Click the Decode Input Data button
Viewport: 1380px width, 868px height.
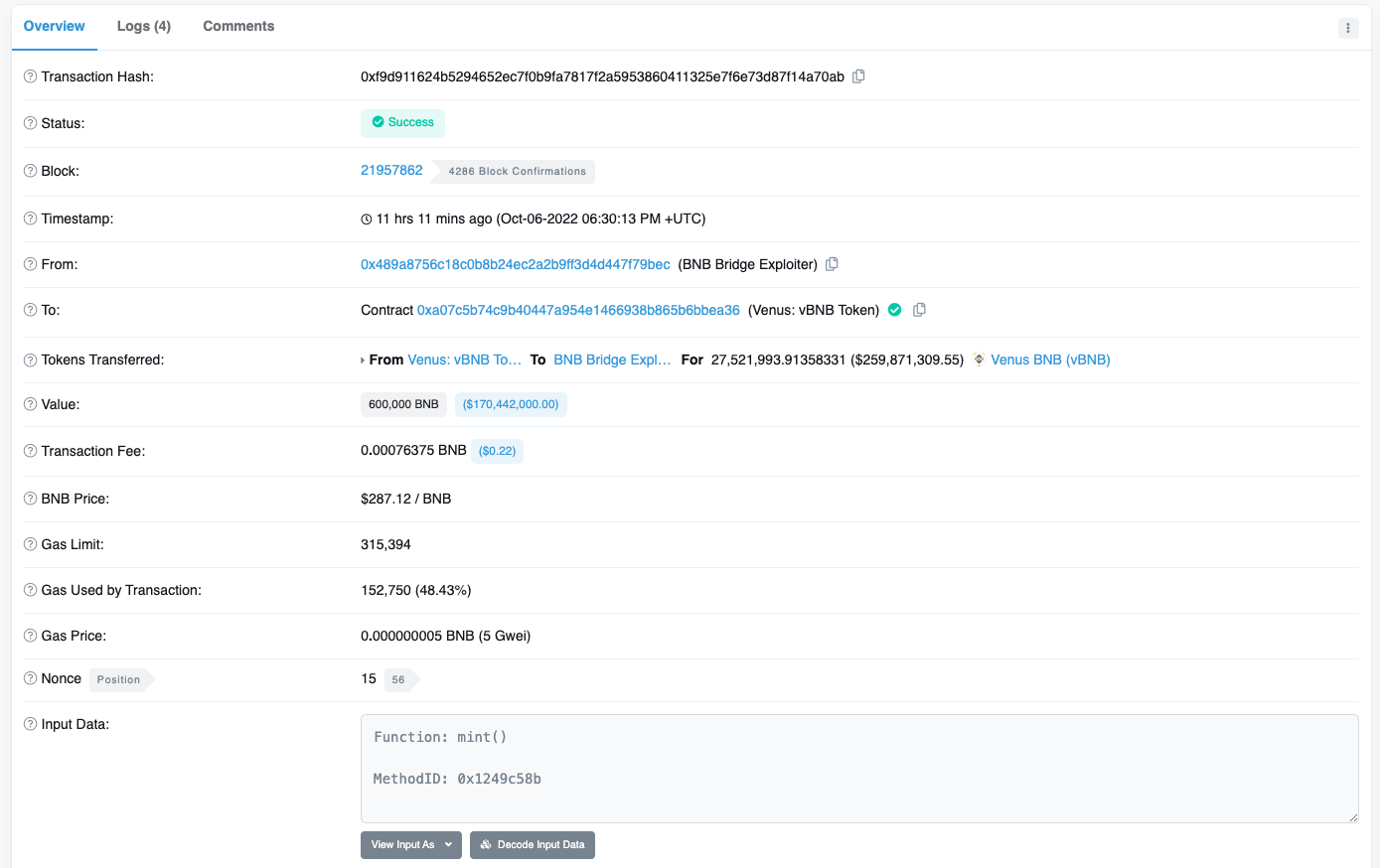click(533, 845)
